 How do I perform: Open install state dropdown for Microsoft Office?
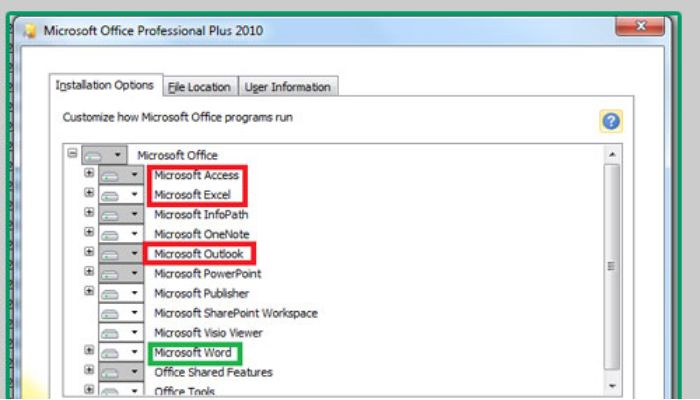(x=104, y=155)
